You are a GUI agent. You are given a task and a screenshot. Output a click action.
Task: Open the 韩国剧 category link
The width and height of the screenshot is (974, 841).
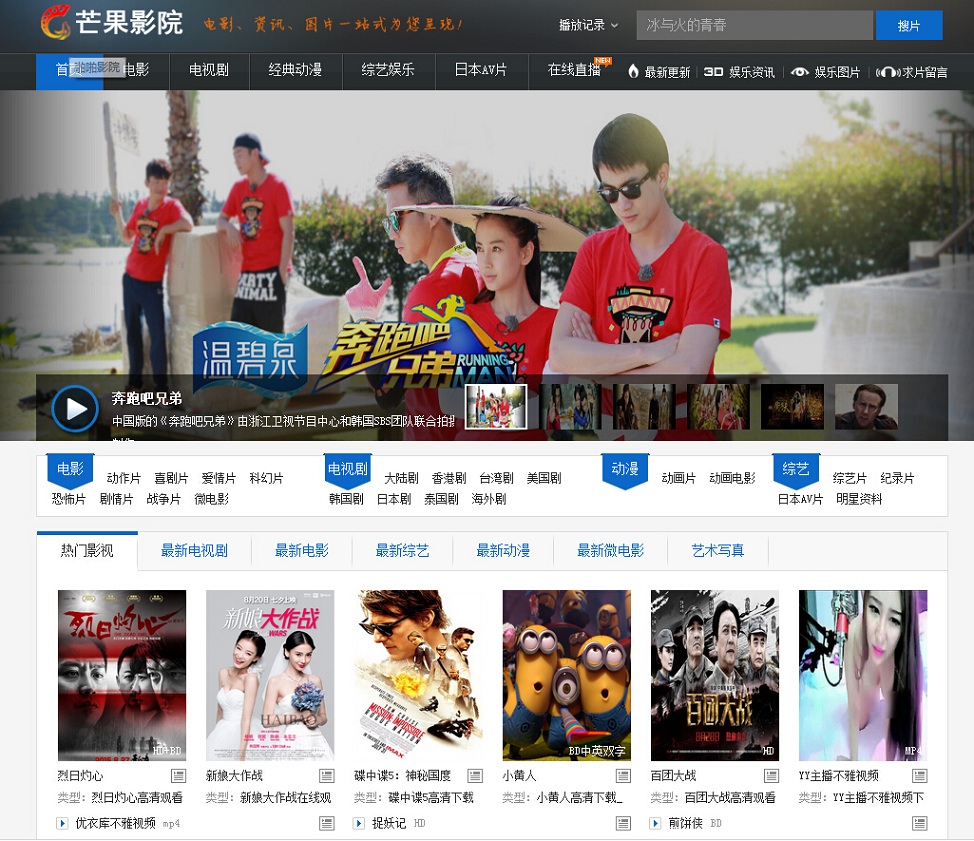click(346, 499)
